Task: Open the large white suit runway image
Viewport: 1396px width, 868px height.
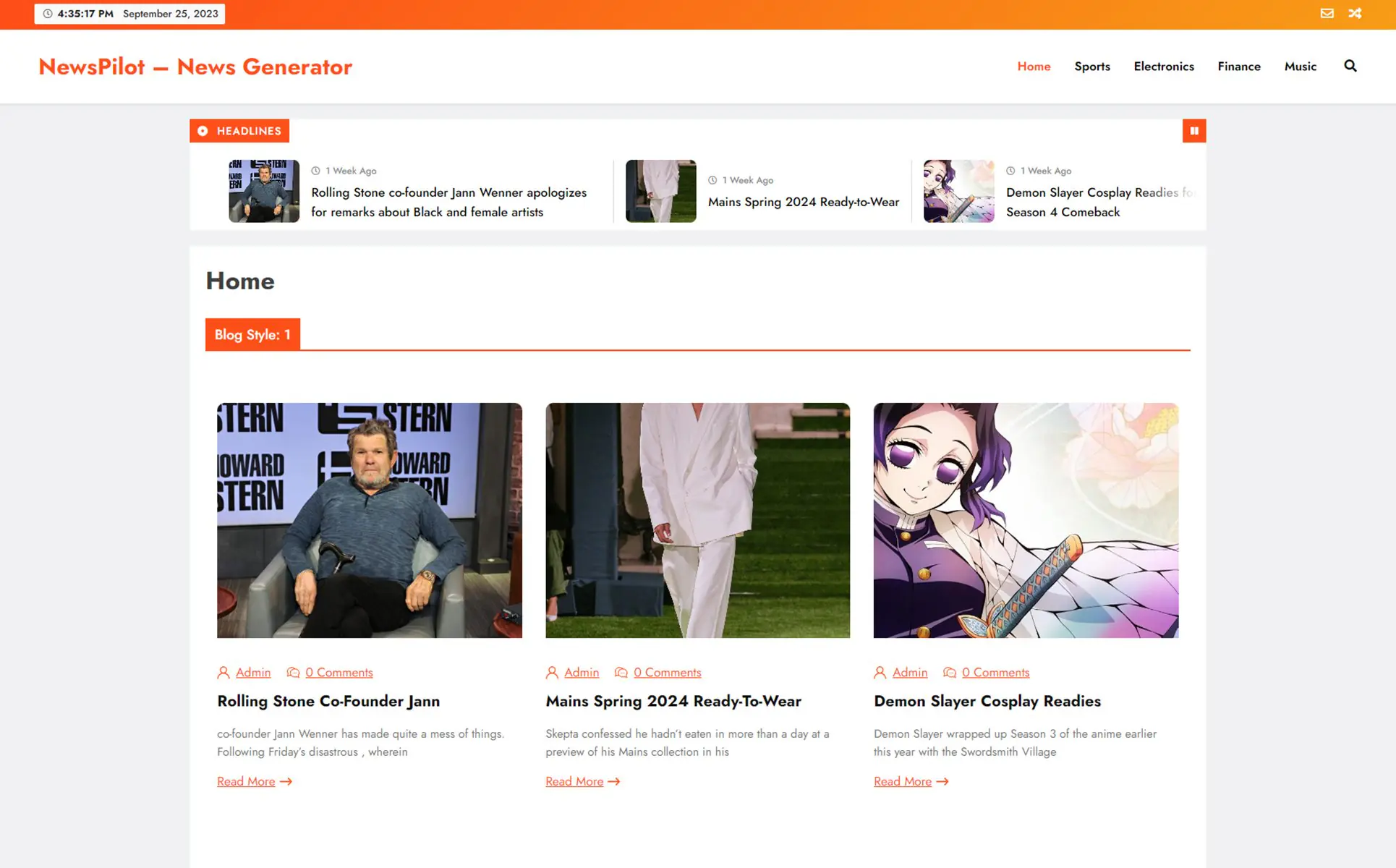Action: point(697,520)
